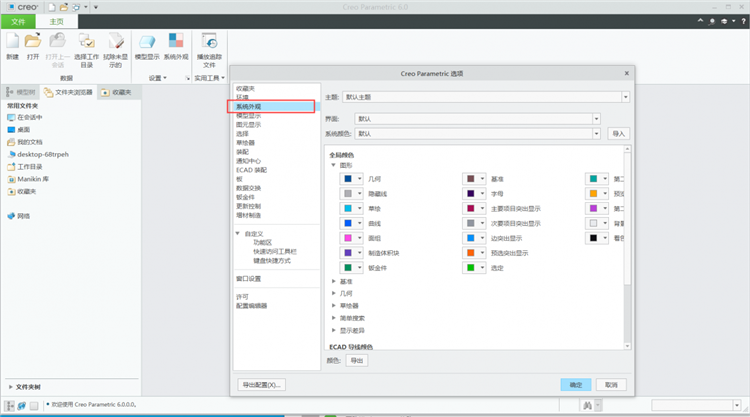Switch to the 主页 ribbon tab

point(56,22)
